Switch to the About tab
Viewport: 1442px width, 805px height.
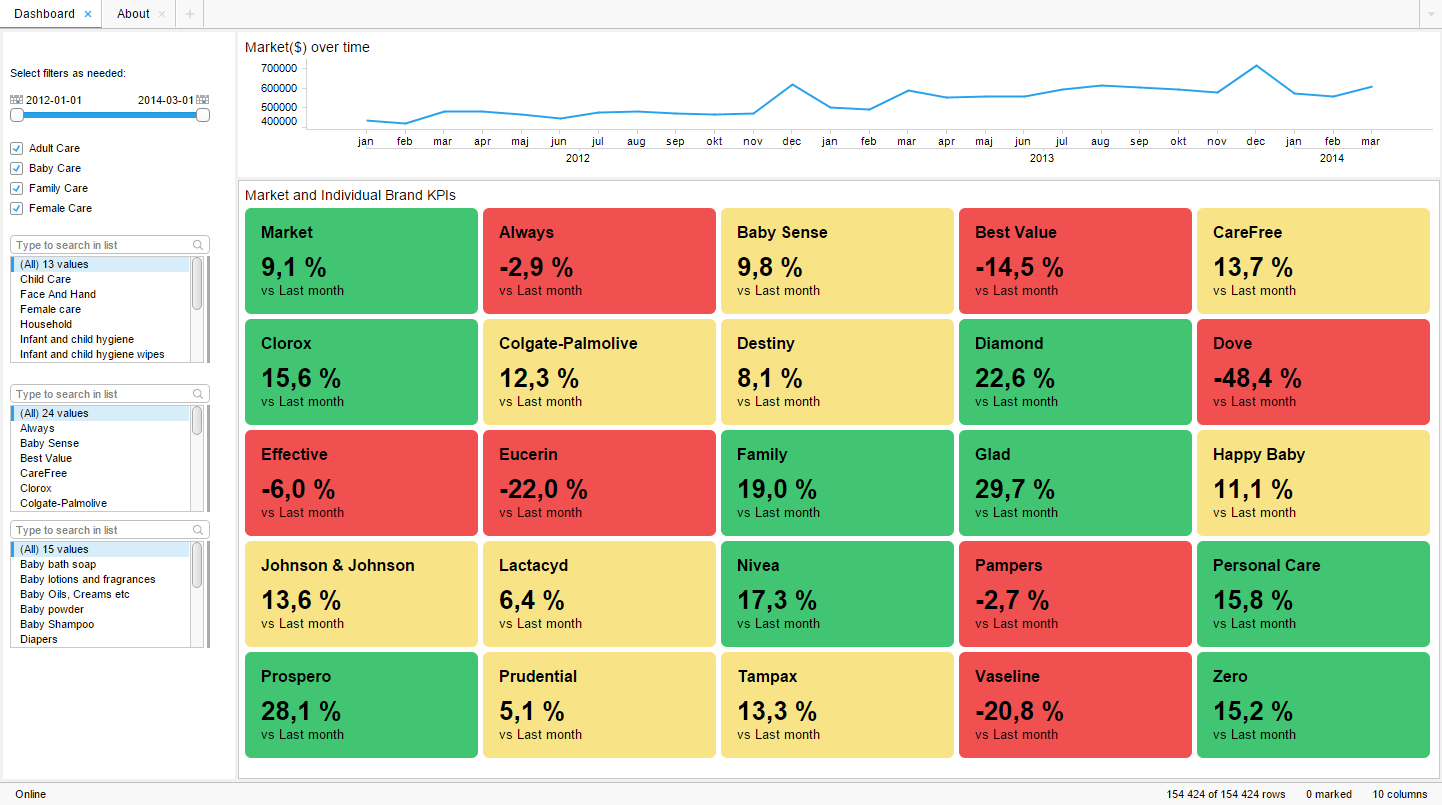click(x=133, y=14)
